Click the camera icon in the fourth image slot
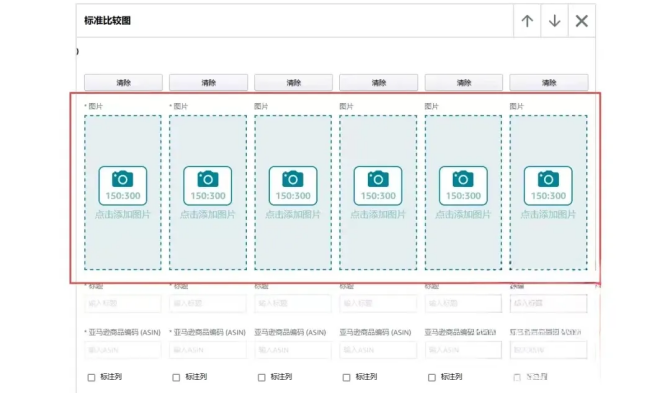The image size is (671, 393). [378, 179]
